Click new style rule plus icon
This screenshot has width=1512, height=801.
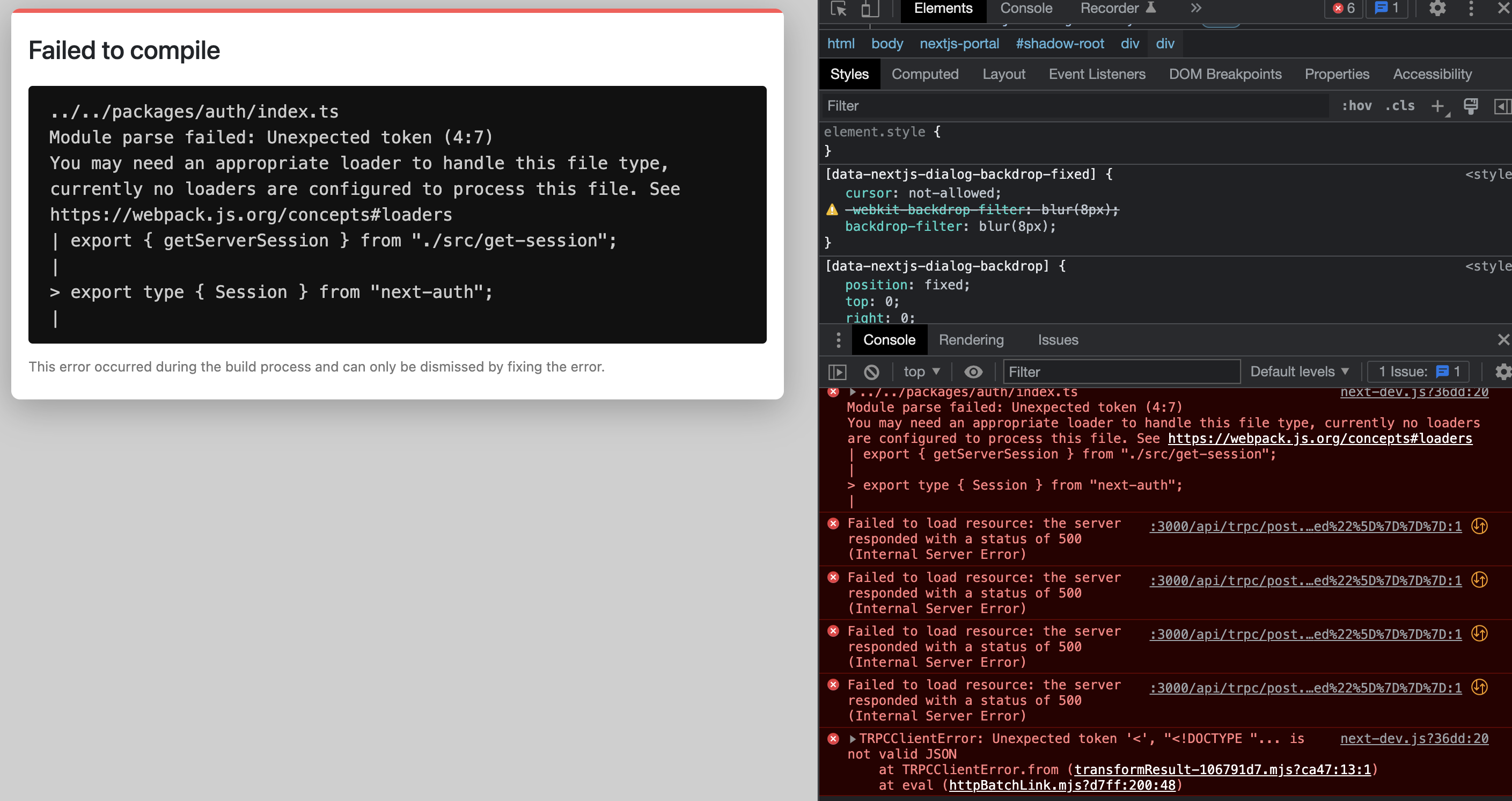tap(1437, 106)
